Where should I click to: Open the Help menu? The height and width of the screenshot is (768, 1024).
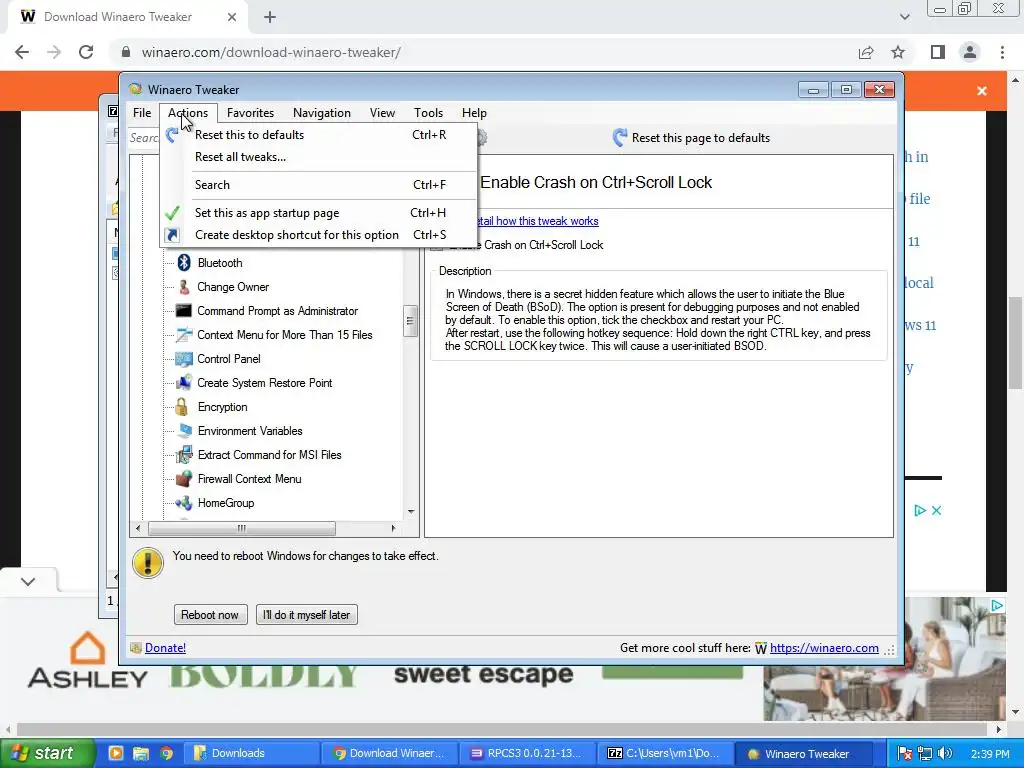click(x=474, y=113)
